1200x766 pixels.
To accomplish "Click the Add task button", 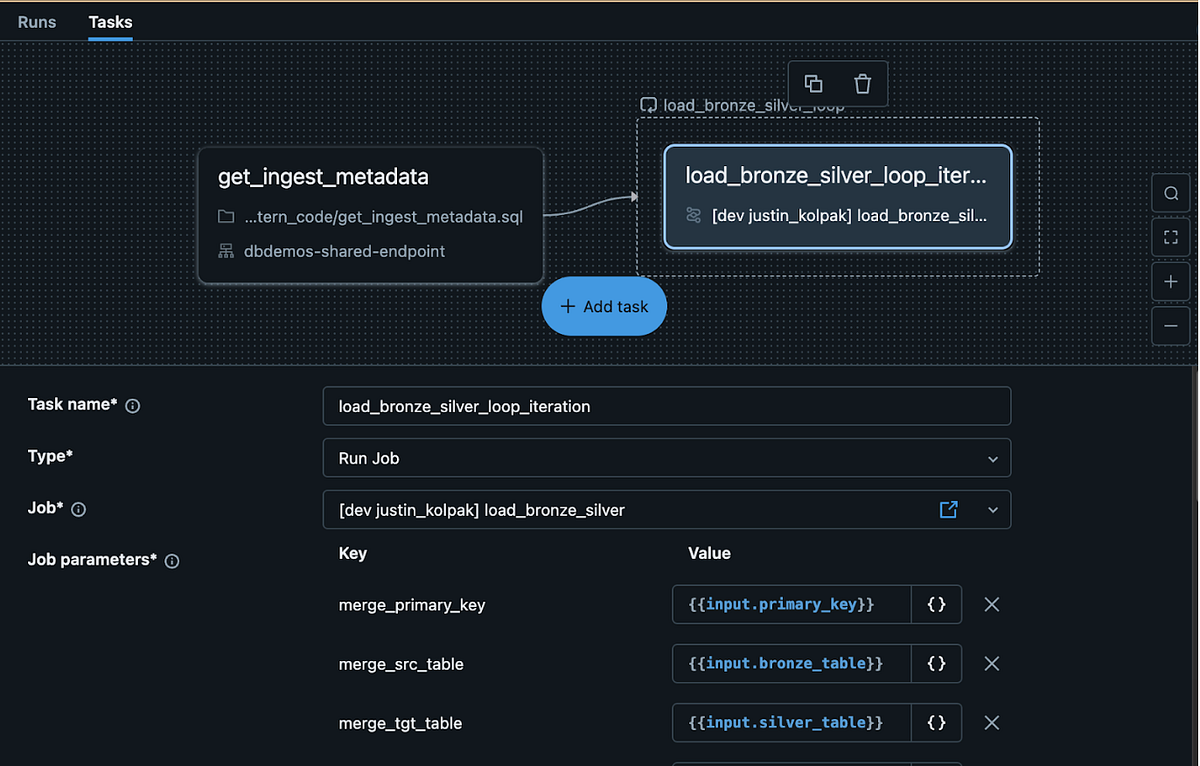I will tap(603, 306).
